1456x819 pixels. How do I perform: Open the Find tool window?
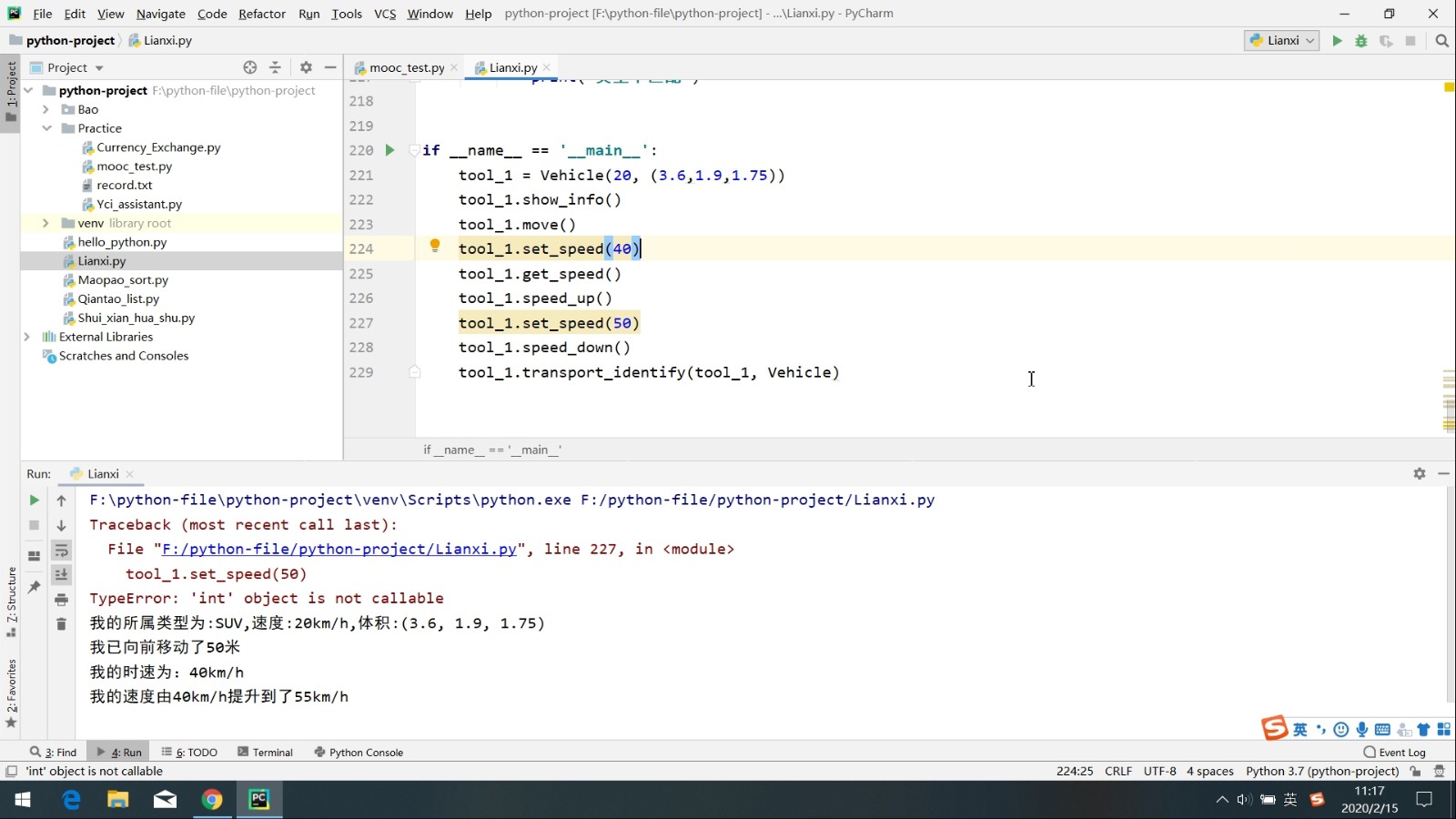coord(53,753)
